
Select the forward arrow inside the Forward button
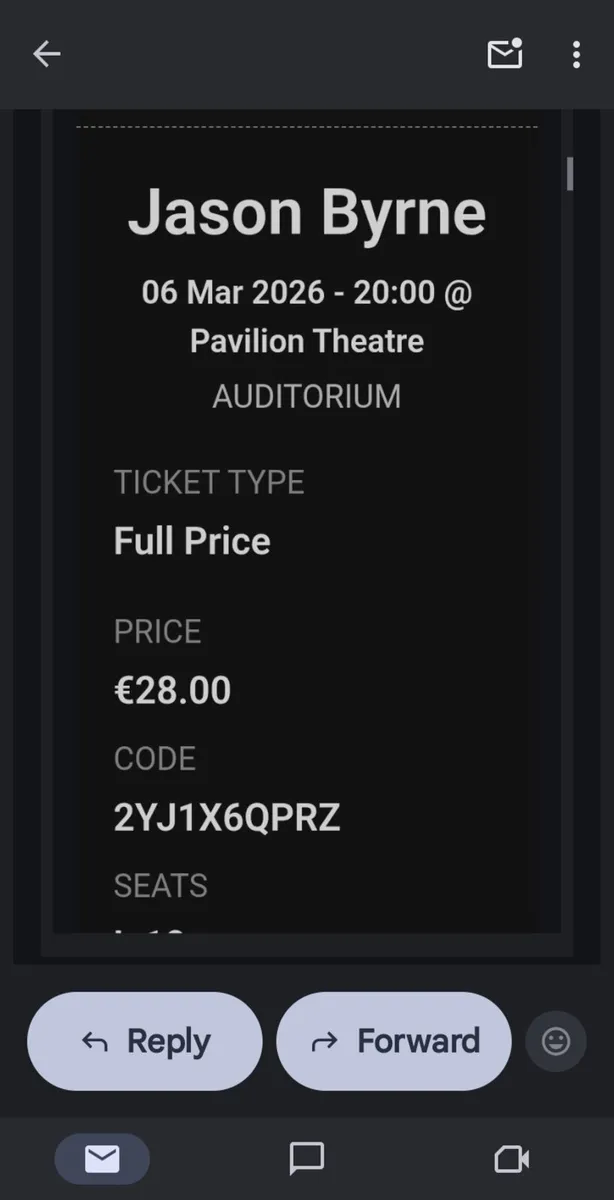(x=325, y=1041)
